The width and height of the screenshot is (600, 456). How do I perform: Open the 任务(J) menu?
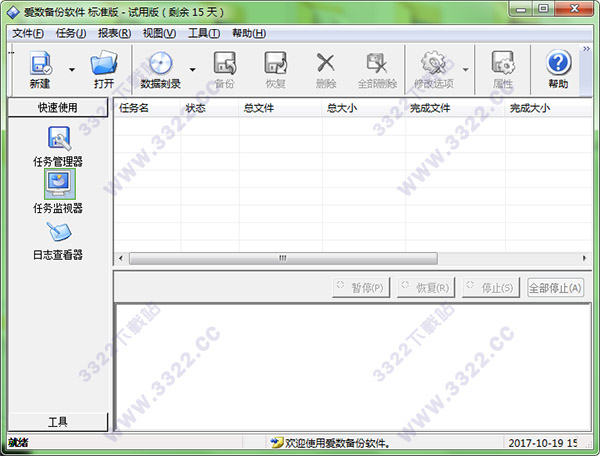pyautogui.click(x=71, y=34)
